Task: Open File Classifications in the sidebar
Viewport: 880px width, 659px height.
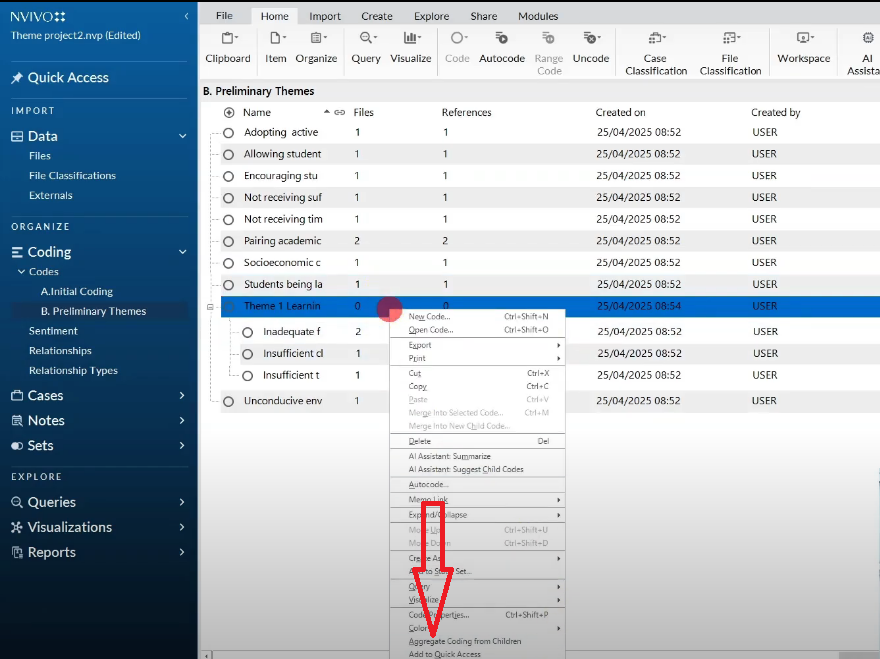Action: (x=72, y=176)
